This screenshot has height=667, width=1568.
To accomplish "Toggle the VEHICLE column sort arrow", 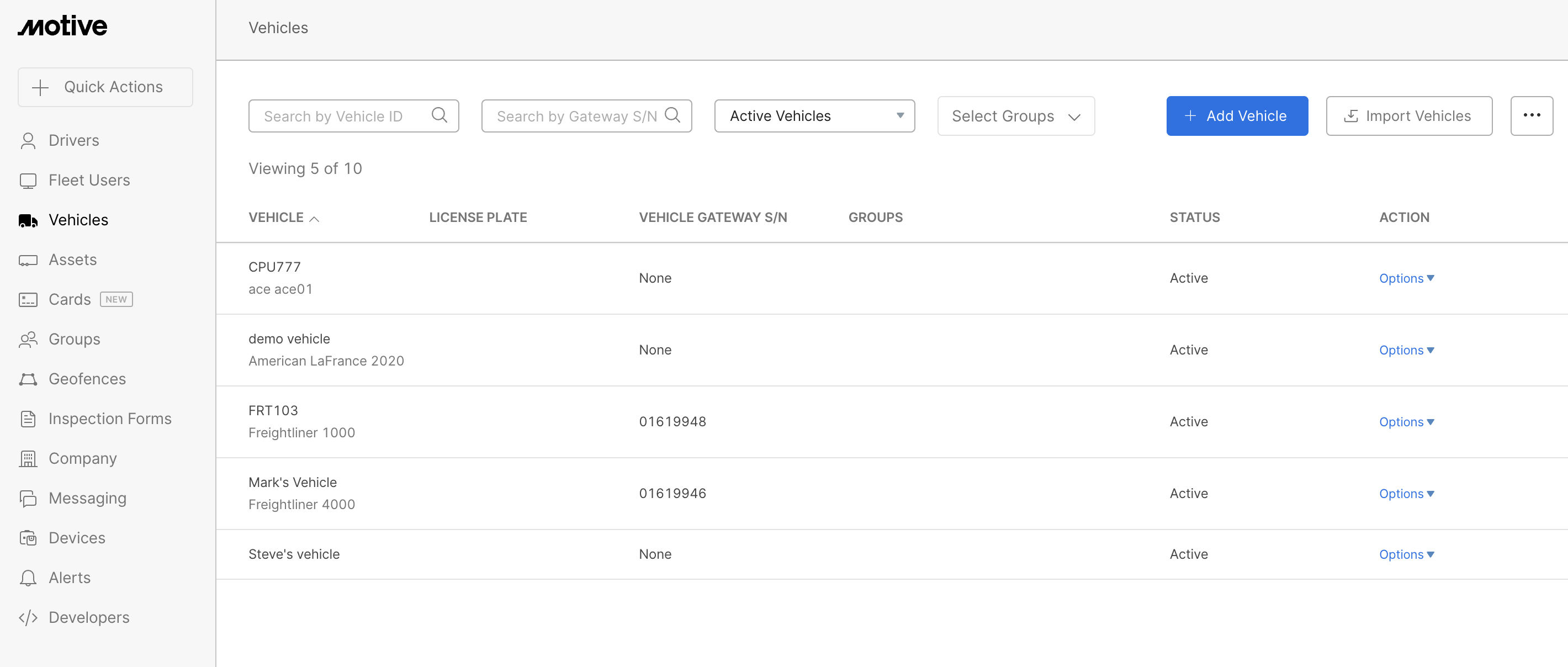I will pyautogui.click(x=314, y=219).
